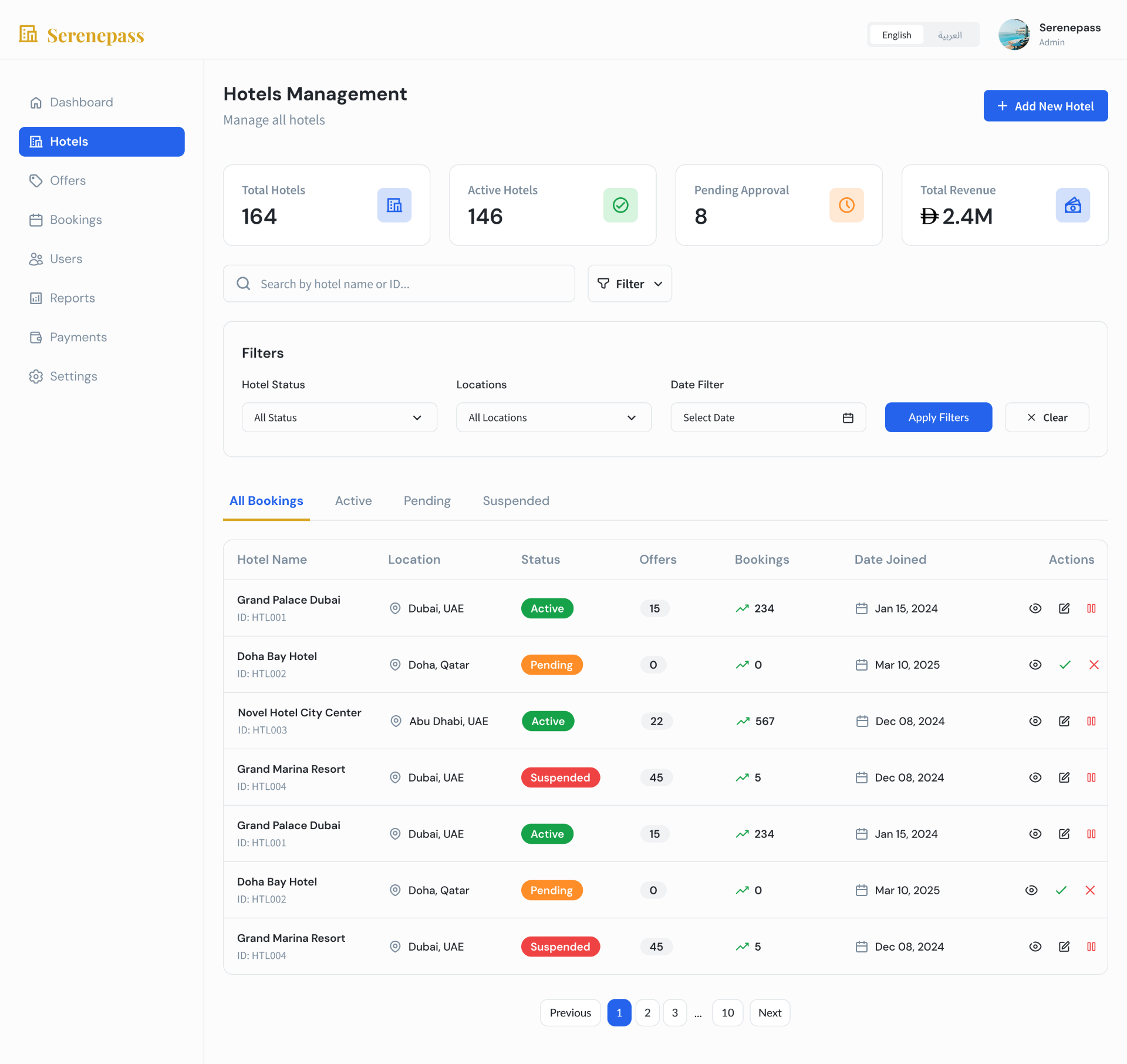This screenshot has height=1064, width=1127.
Task: Click Apply Filters
Action: pos(938,417)
